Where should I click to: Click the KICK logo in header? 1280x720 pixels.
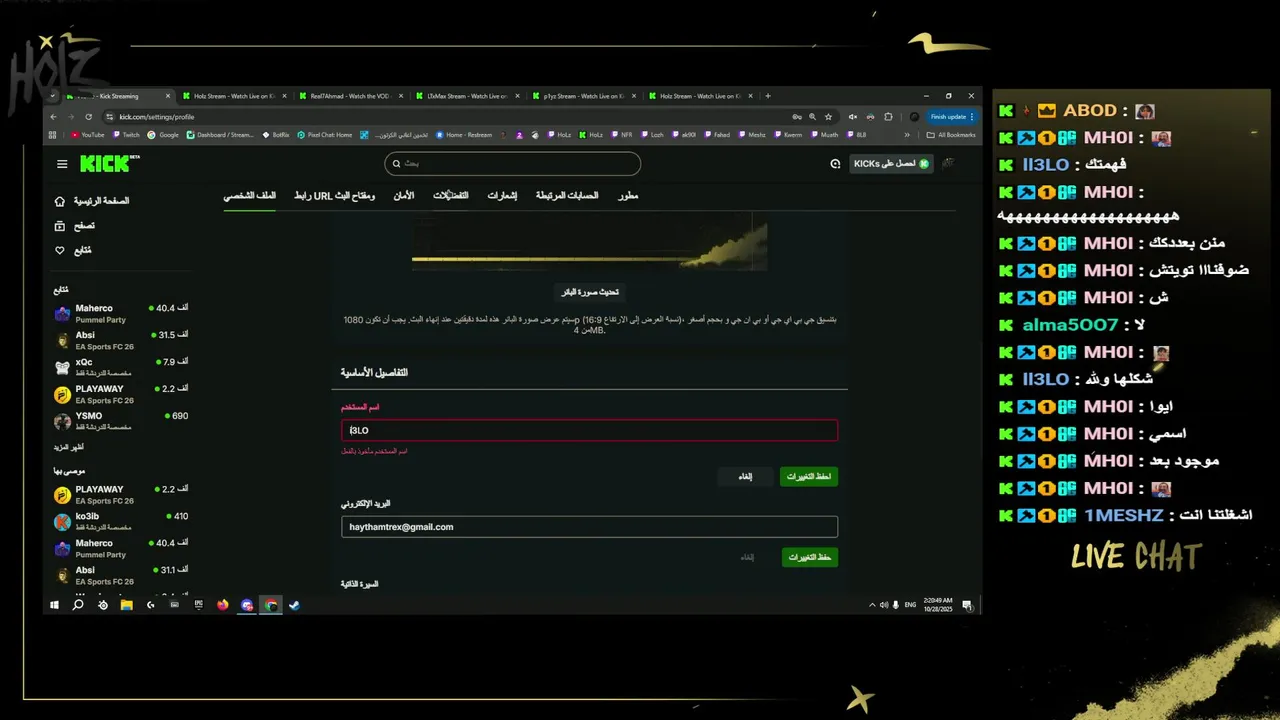tap(103, 164)
